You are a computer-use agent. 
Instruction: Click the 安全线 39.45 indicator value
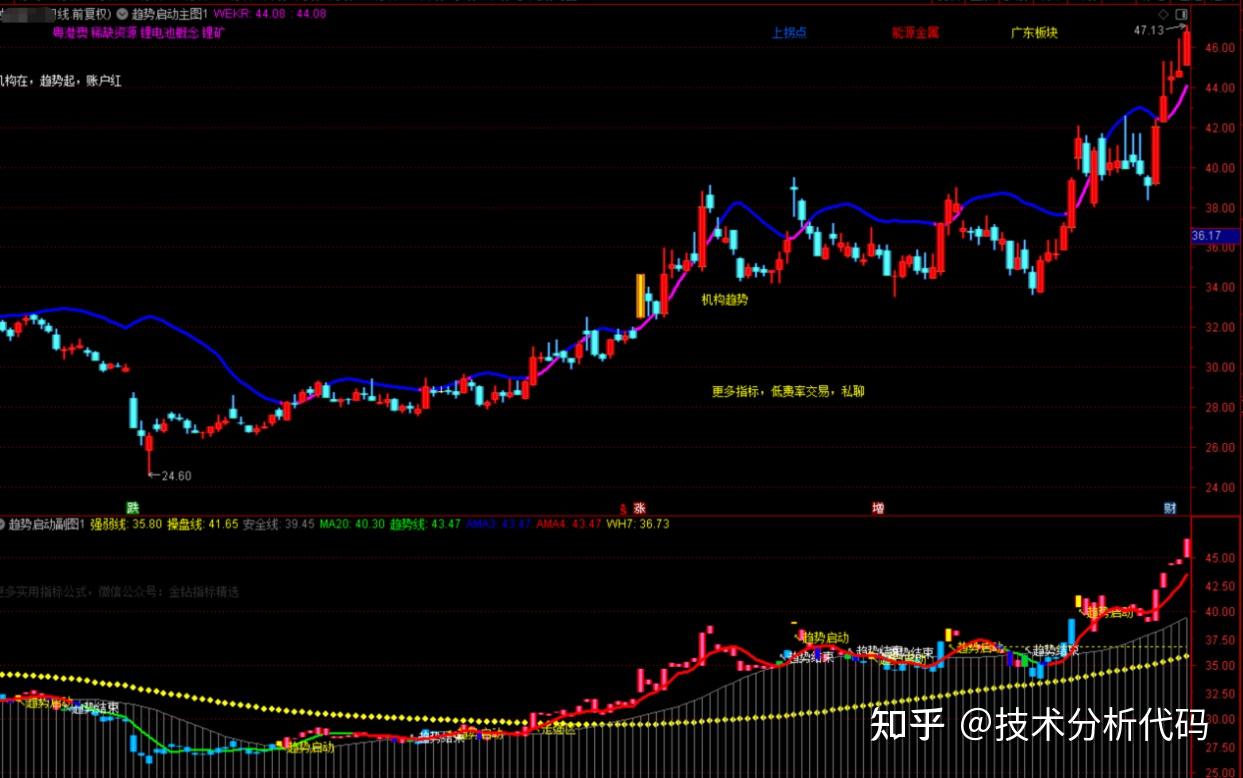(279, 524)
